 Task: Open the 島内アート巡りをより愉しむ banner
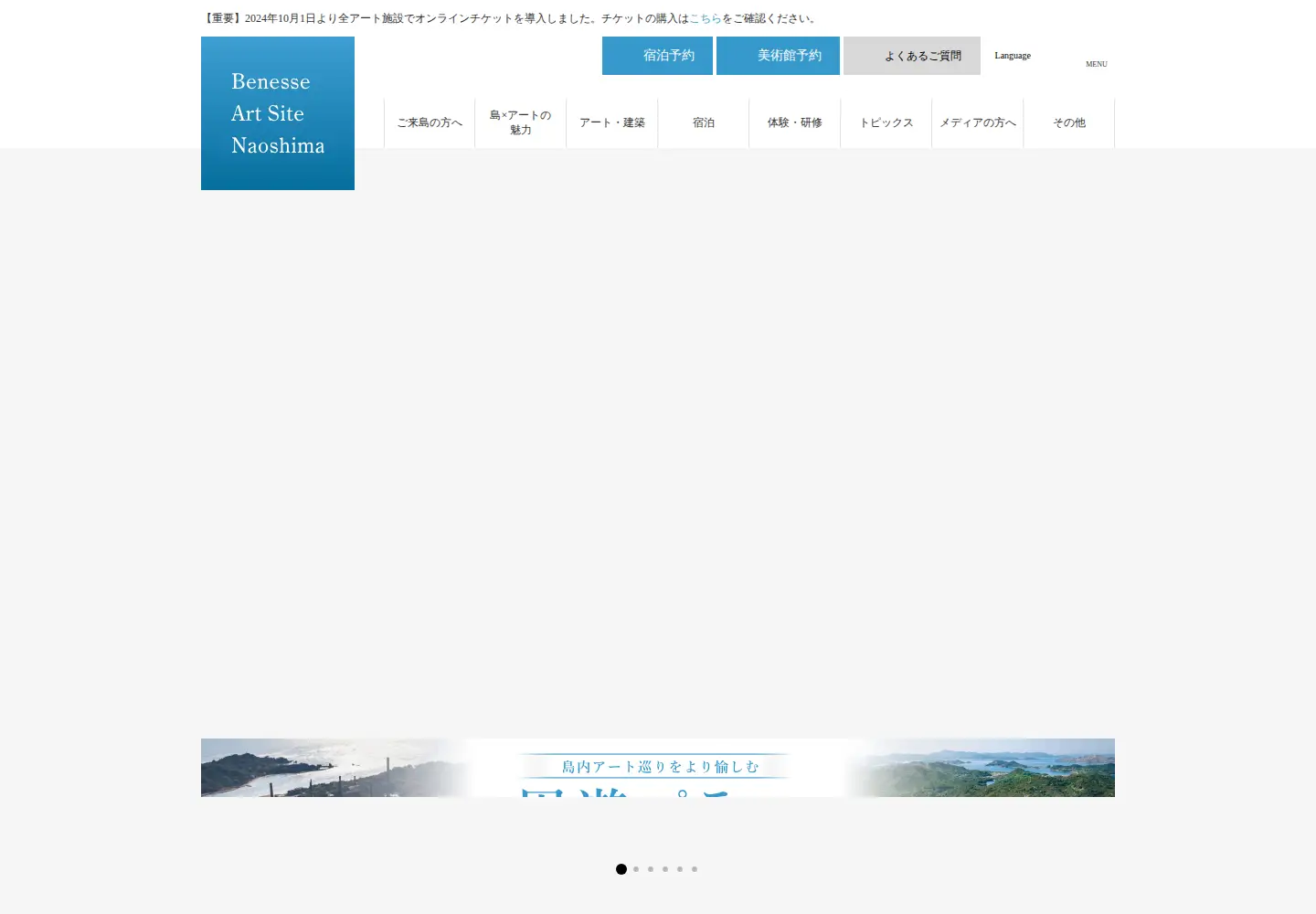pos(658,768)
